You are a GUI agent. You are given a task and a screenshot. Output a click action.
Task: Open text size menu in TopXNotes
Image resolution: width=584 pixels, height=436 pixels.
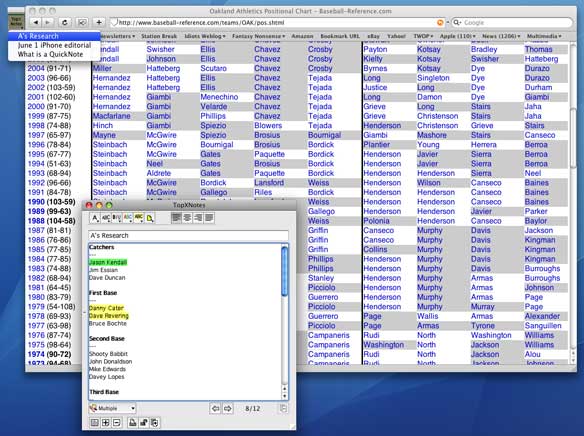pyautogui.click(x=106, y=218)
